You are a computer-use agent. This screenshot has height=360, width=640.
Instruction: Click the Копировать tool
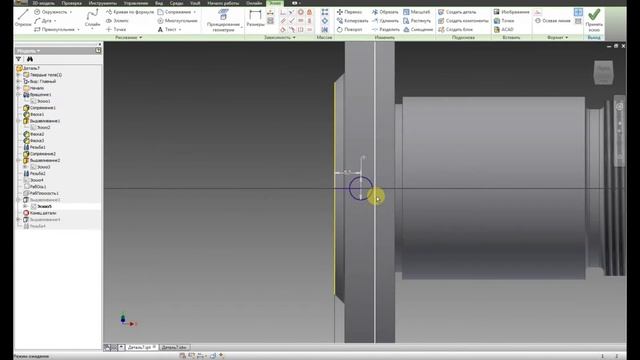click(x=352, y=21)
